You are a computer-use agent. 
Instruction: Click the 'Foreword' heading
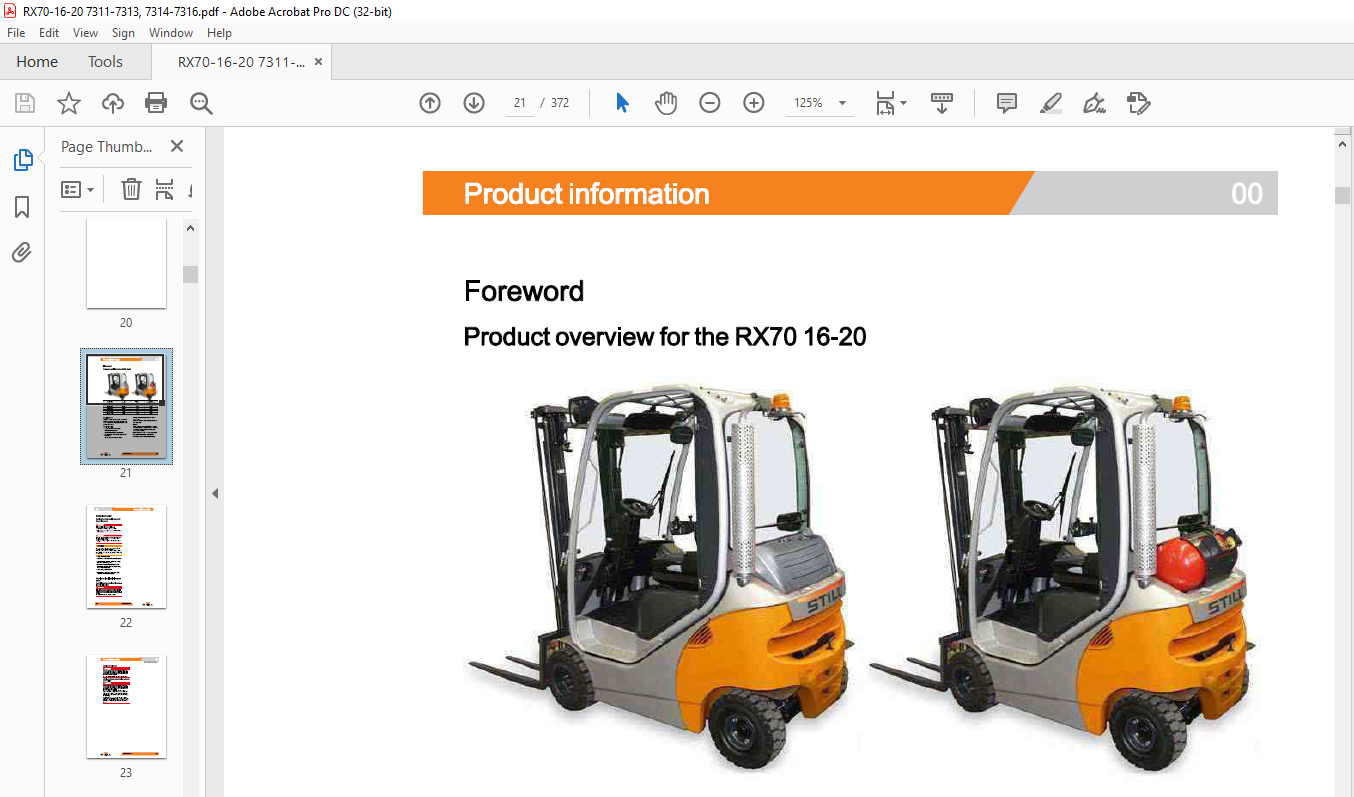point(524,291)
